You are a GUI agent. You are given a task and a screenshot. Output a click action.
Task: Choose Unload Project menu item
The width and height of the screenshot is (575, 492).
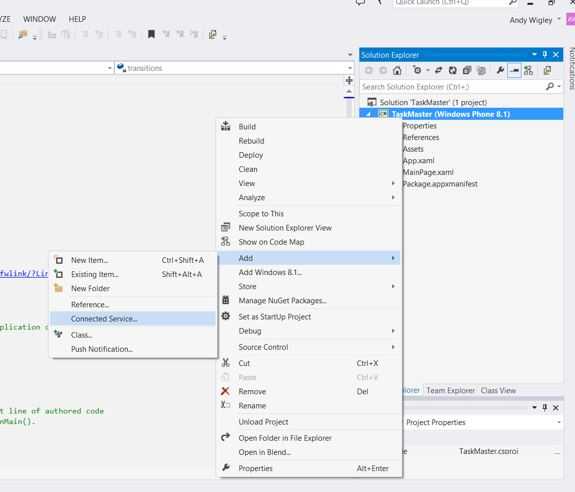310,422
